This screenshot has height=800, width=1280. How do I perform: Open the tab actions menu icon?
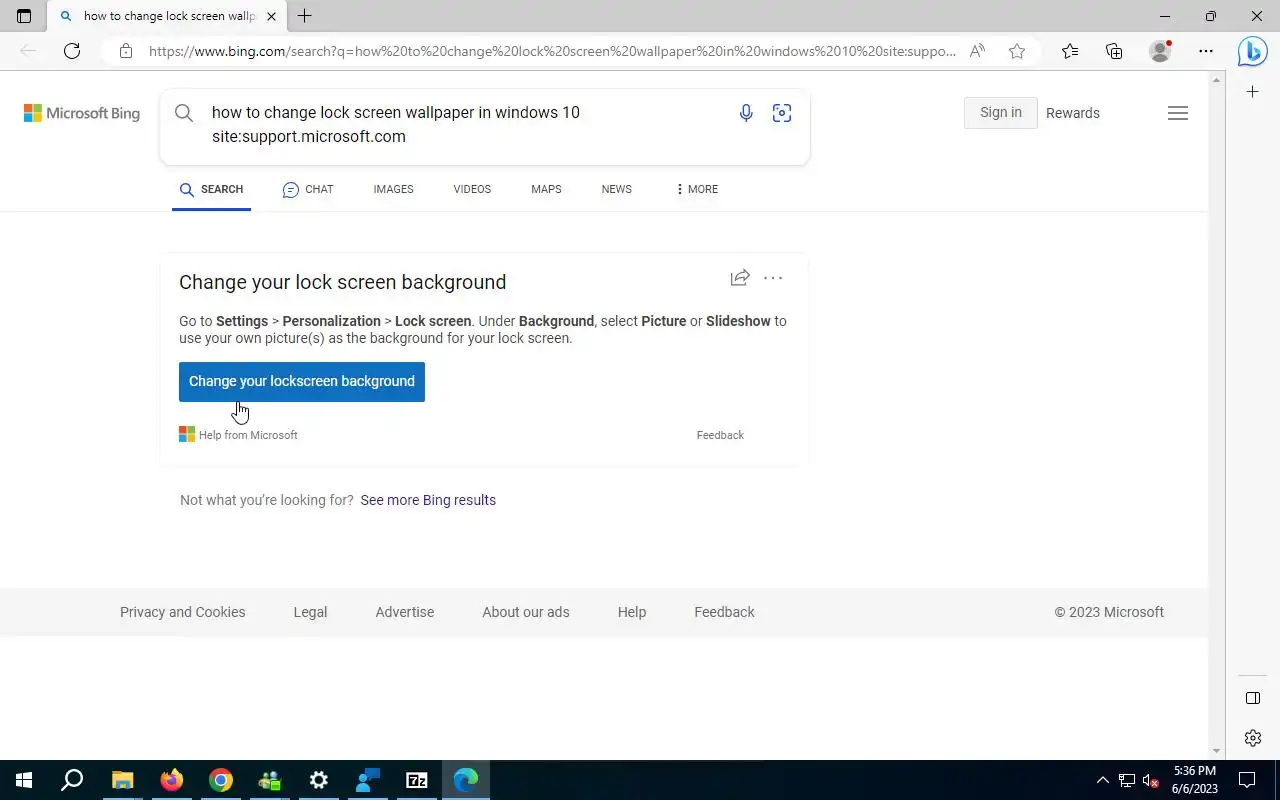[24, 16]
